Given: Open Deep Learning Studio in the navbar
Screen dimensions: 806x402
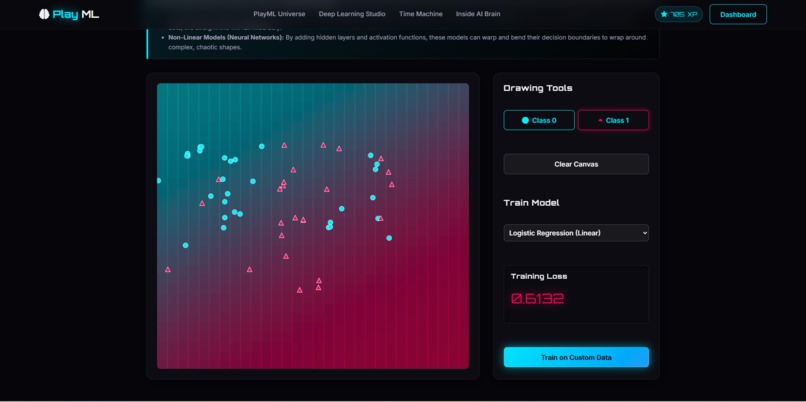Looking at the screenshot, I should point(352,14).
